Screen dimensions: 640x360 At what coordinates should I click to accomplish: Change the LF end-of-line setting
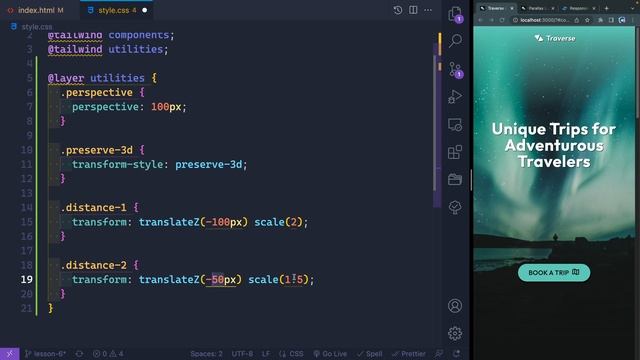click(266, 354)
